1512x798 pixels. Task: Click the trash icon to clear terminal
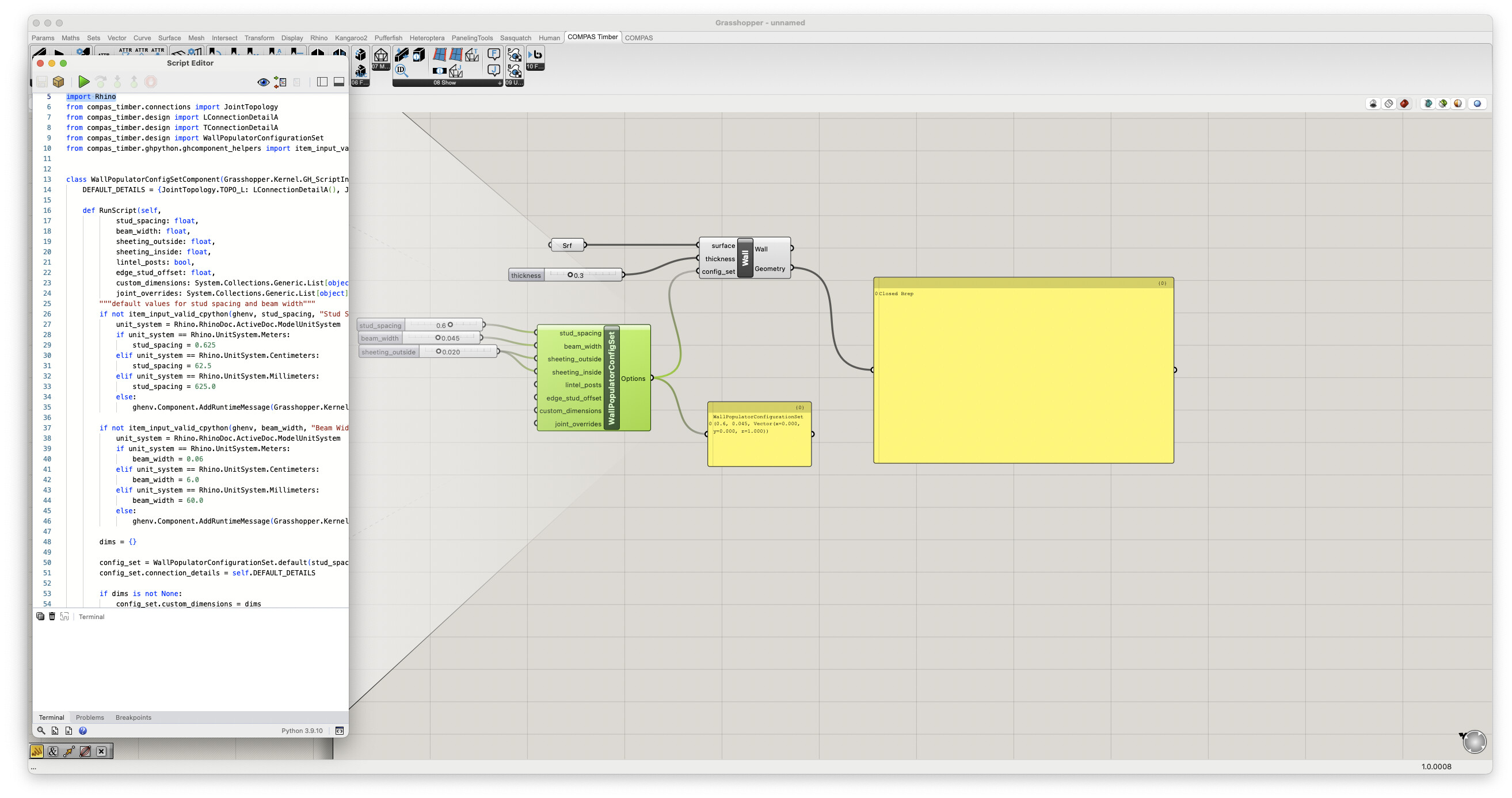point(52,616)
